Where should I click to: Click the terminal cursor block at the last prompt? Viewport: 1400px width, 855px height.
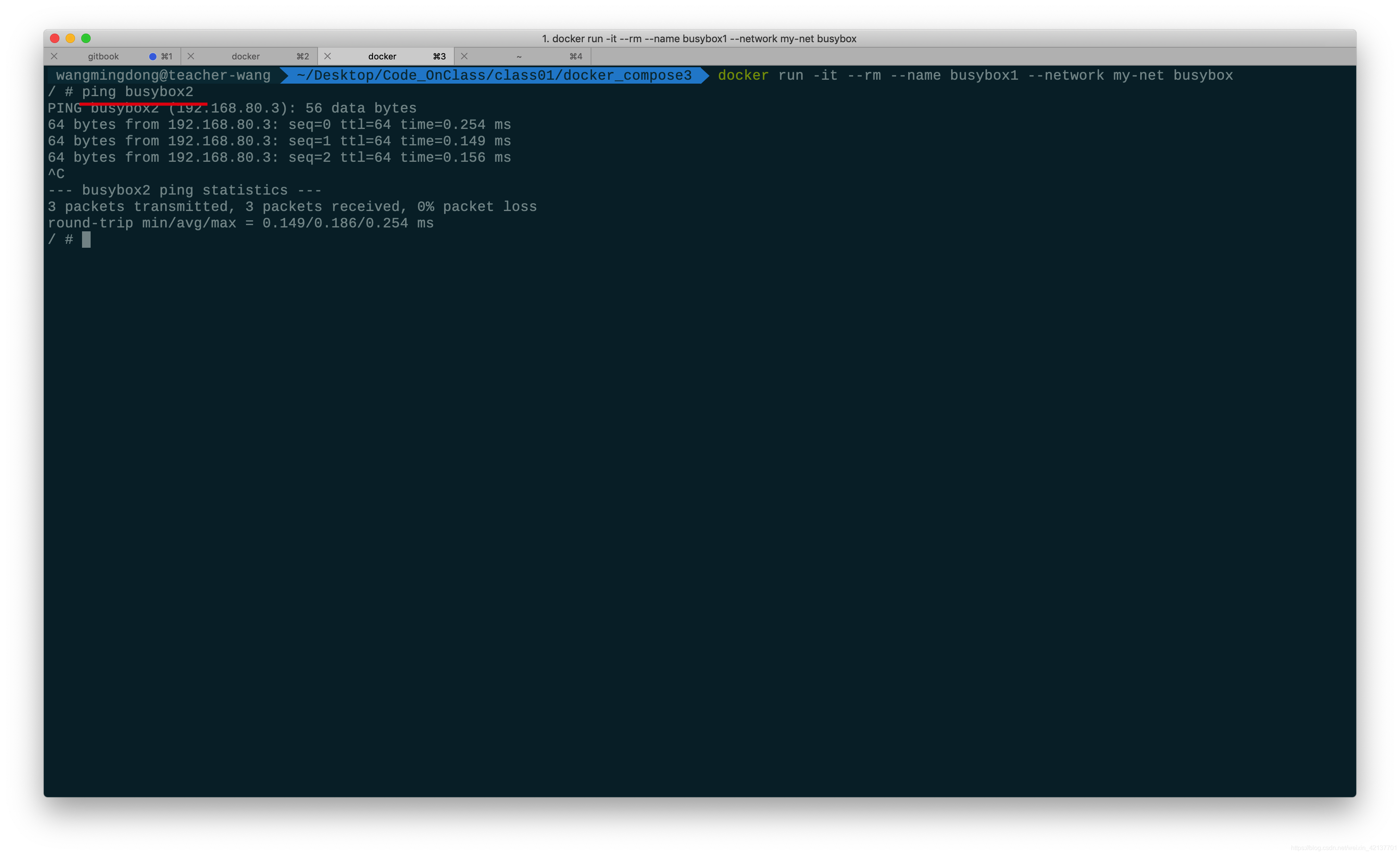pos(86,239)
